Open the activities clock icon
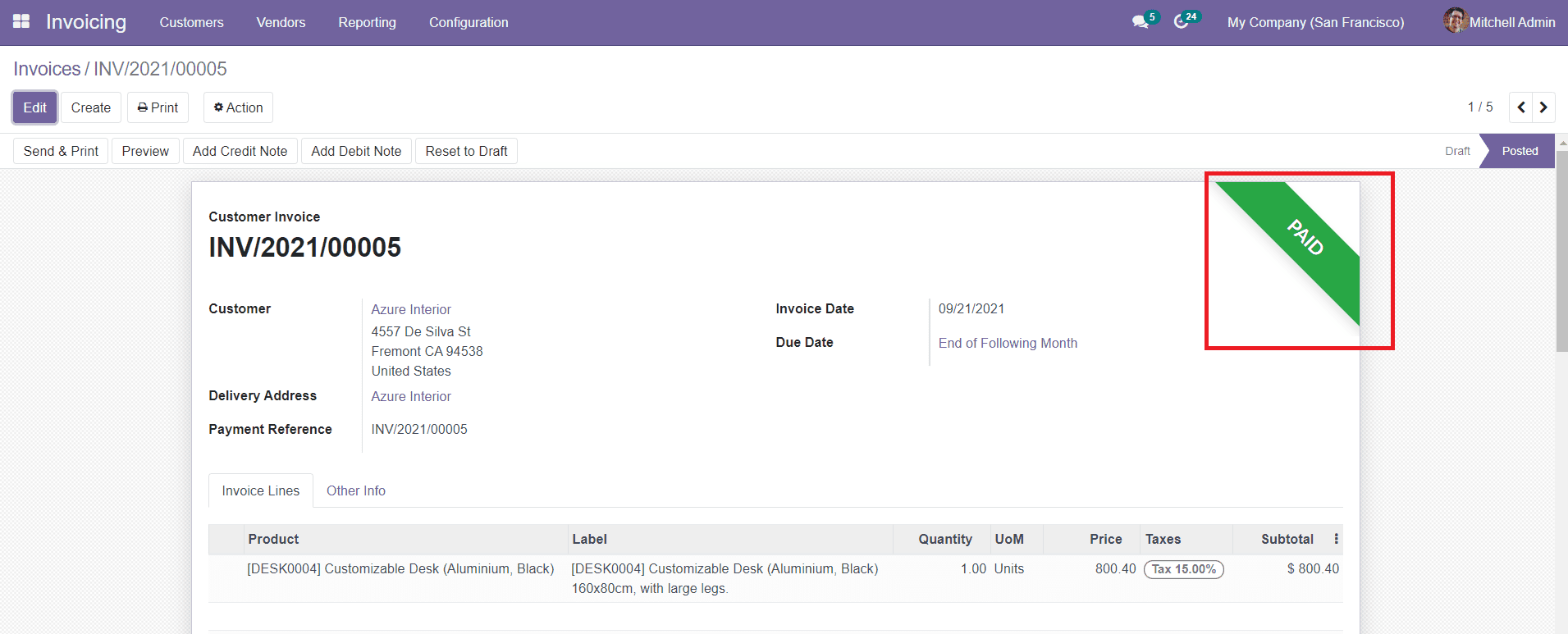This screenshot has height=634, width=1568. pos(1181,22)
